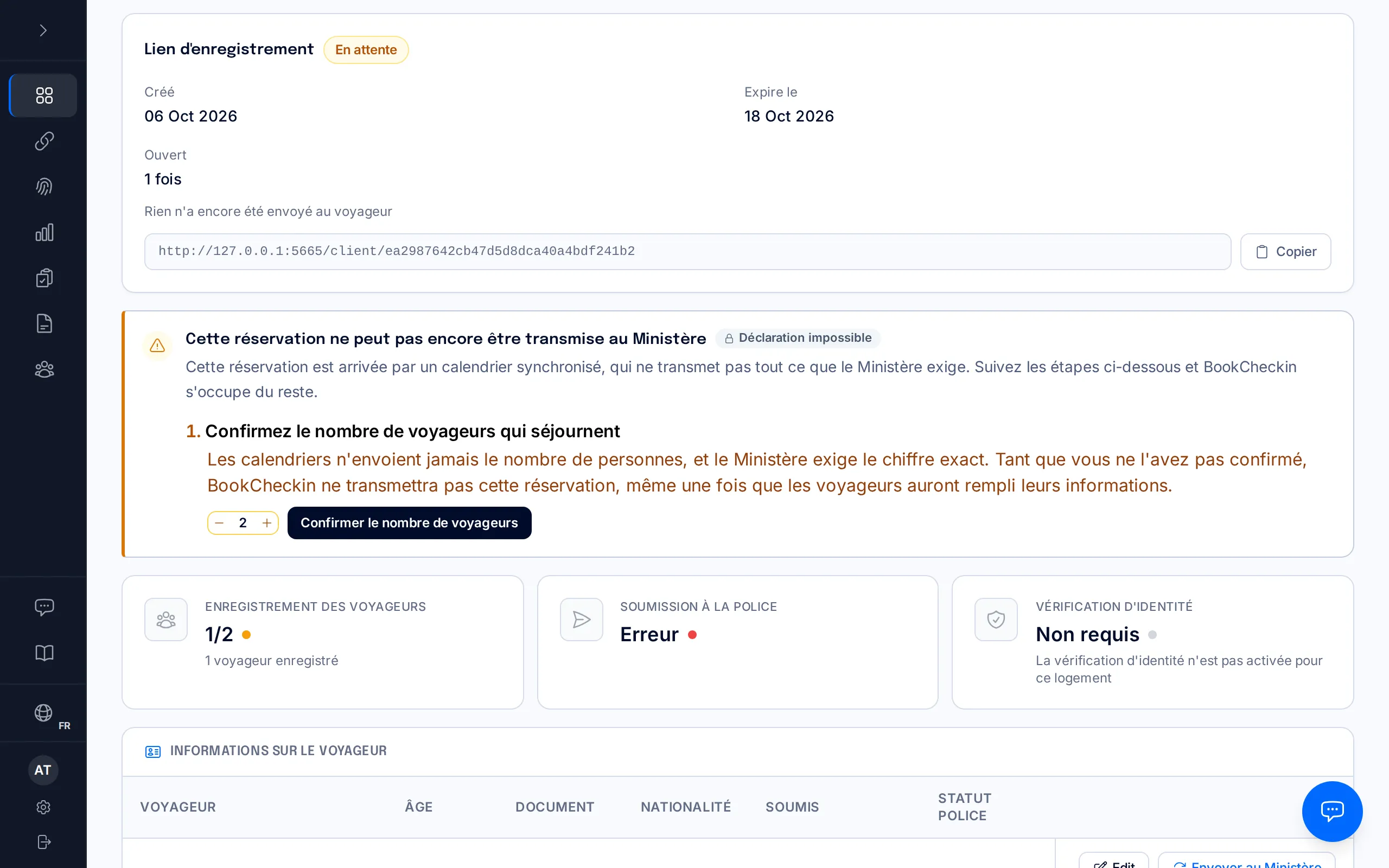Click the Non requis verification status
Screen dimensions: 1389x868
click(x=1087, y=635)
